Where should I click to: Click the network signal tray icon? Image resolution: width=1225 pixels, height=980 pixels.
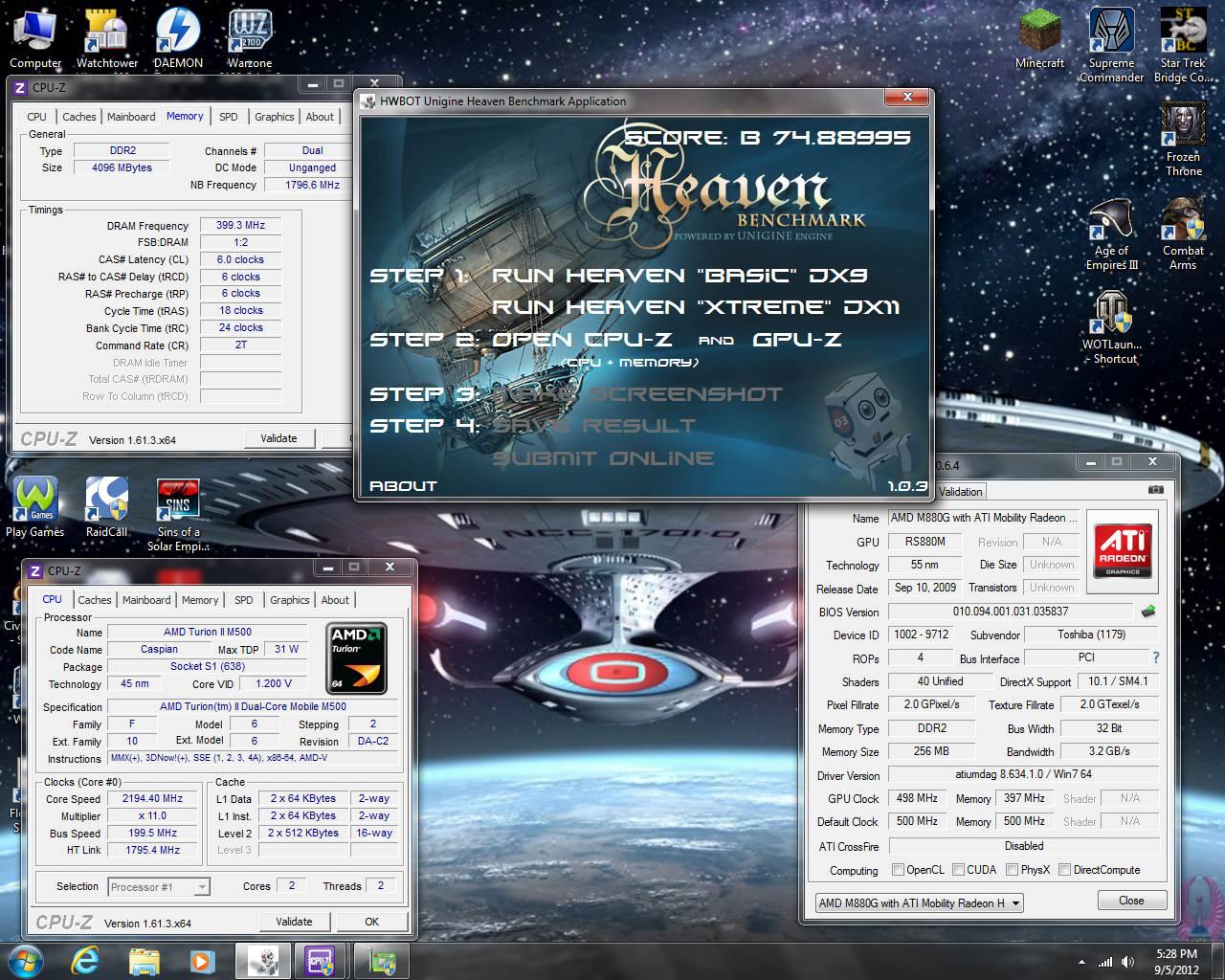tap(1105, 962)
